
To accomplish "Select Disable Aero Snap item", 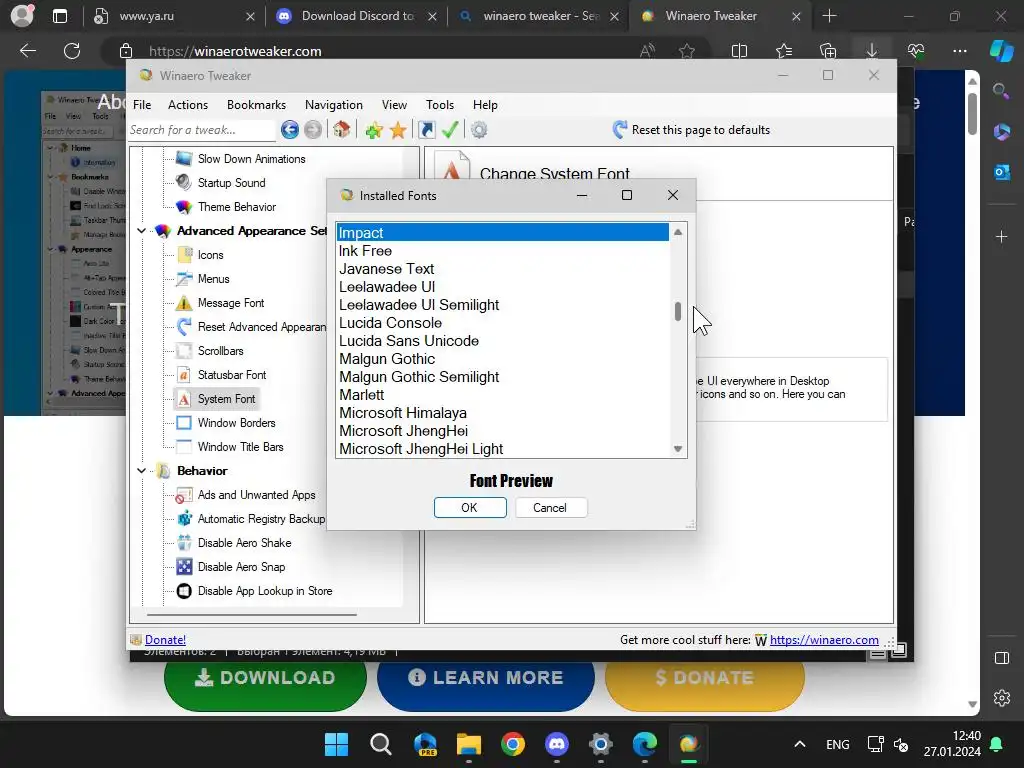I will pos(241,567).
